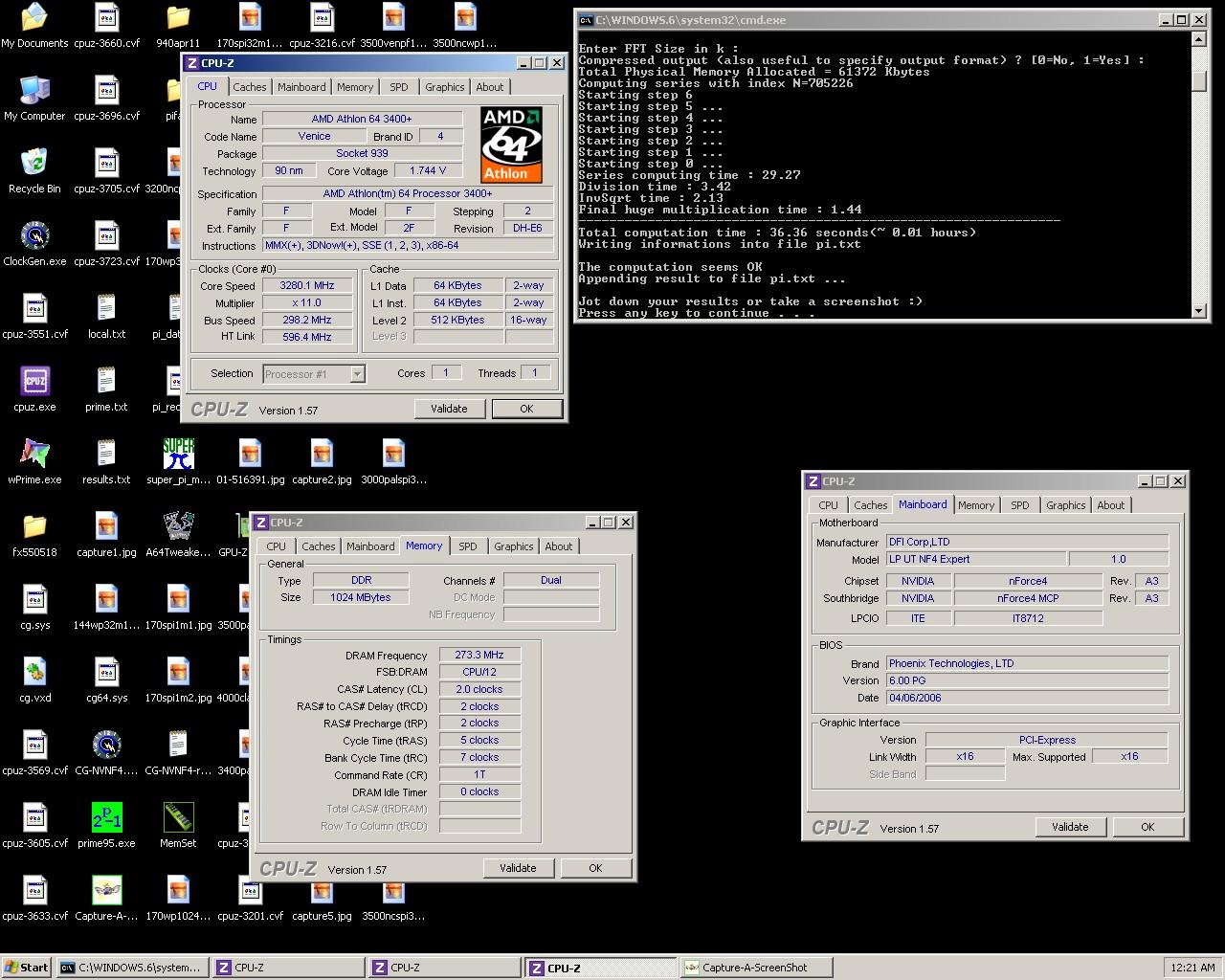Select wPrime.exe desktop icon
This screenshot has height=980, width=1225.
pyautogui.click(x=34, y=462)
